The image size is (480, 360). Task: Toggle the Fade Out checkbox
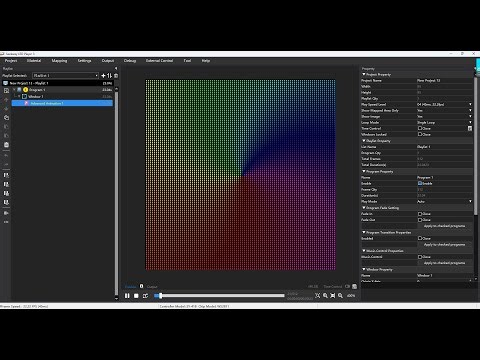point(420,220)
